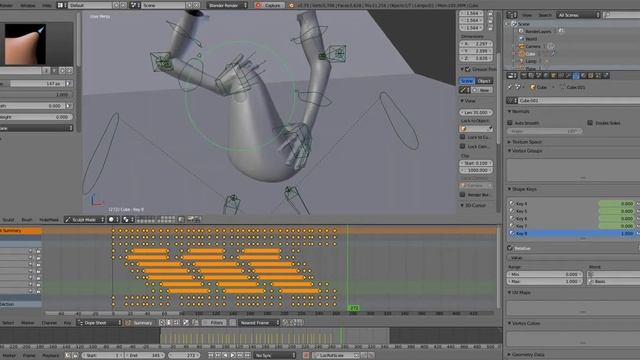Adjust the Key 4 value slider

click(x=616, y=204)
